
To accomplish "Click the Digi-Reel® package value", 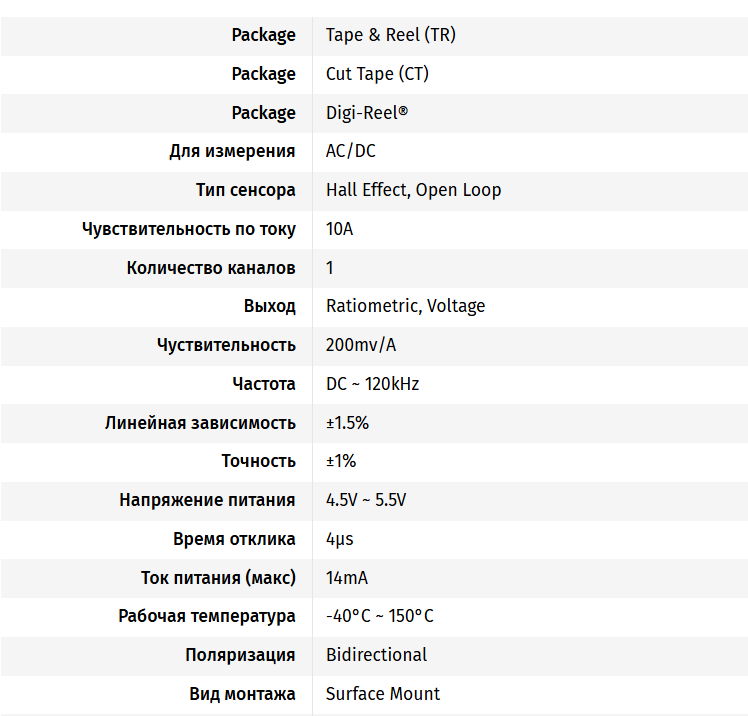I will 367,113.
